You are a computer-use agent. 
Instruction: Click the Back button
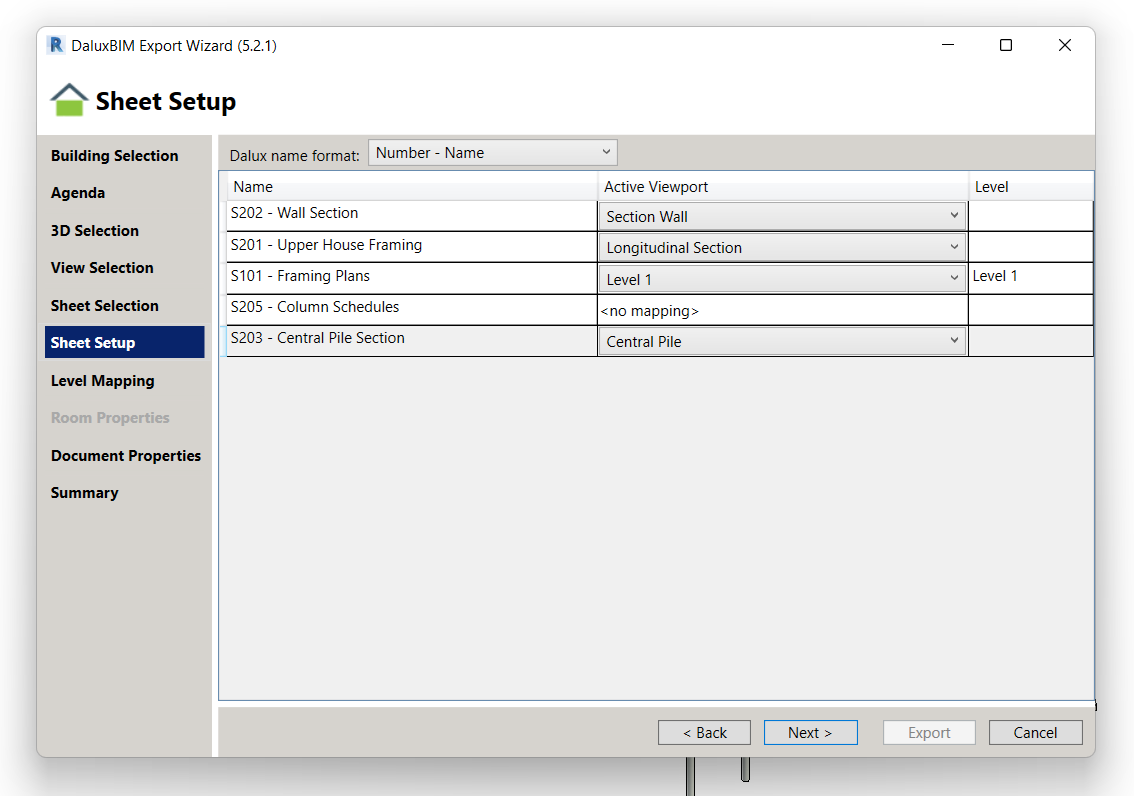[704, 733]
